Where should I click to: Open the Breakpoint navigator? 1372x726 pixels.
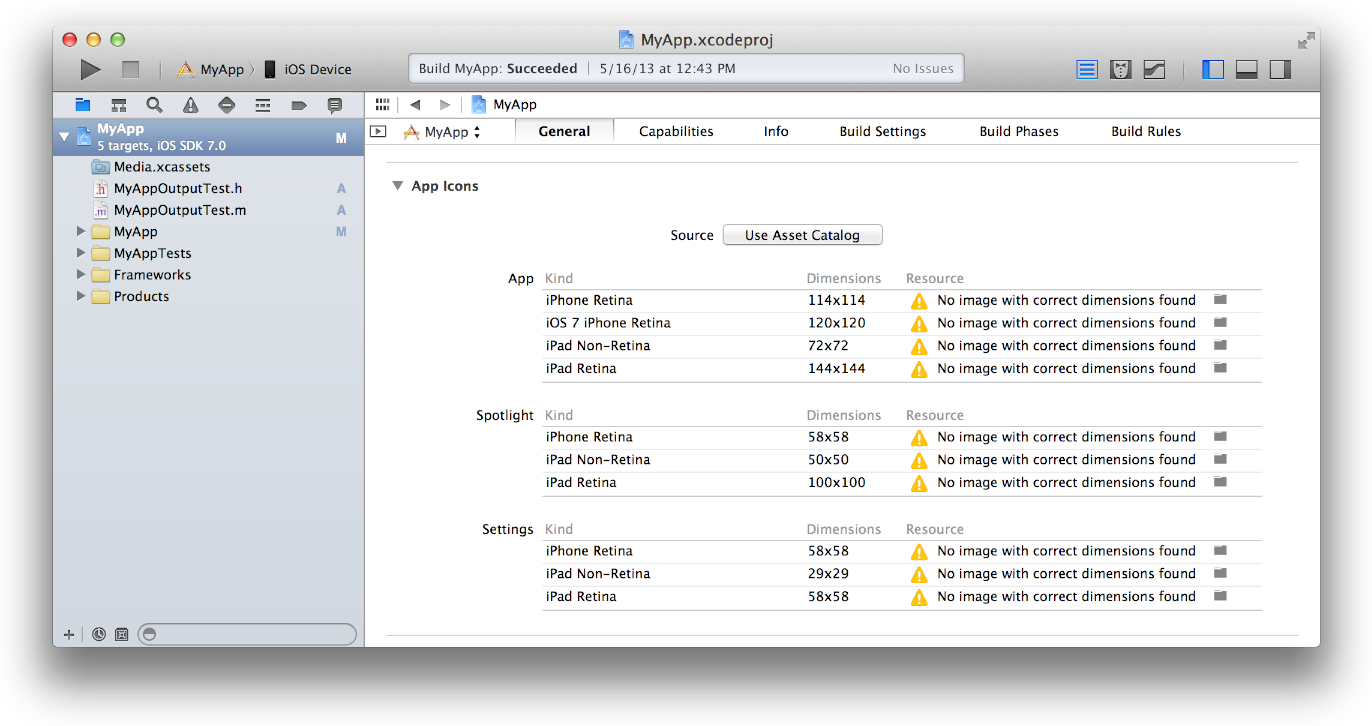299,105
